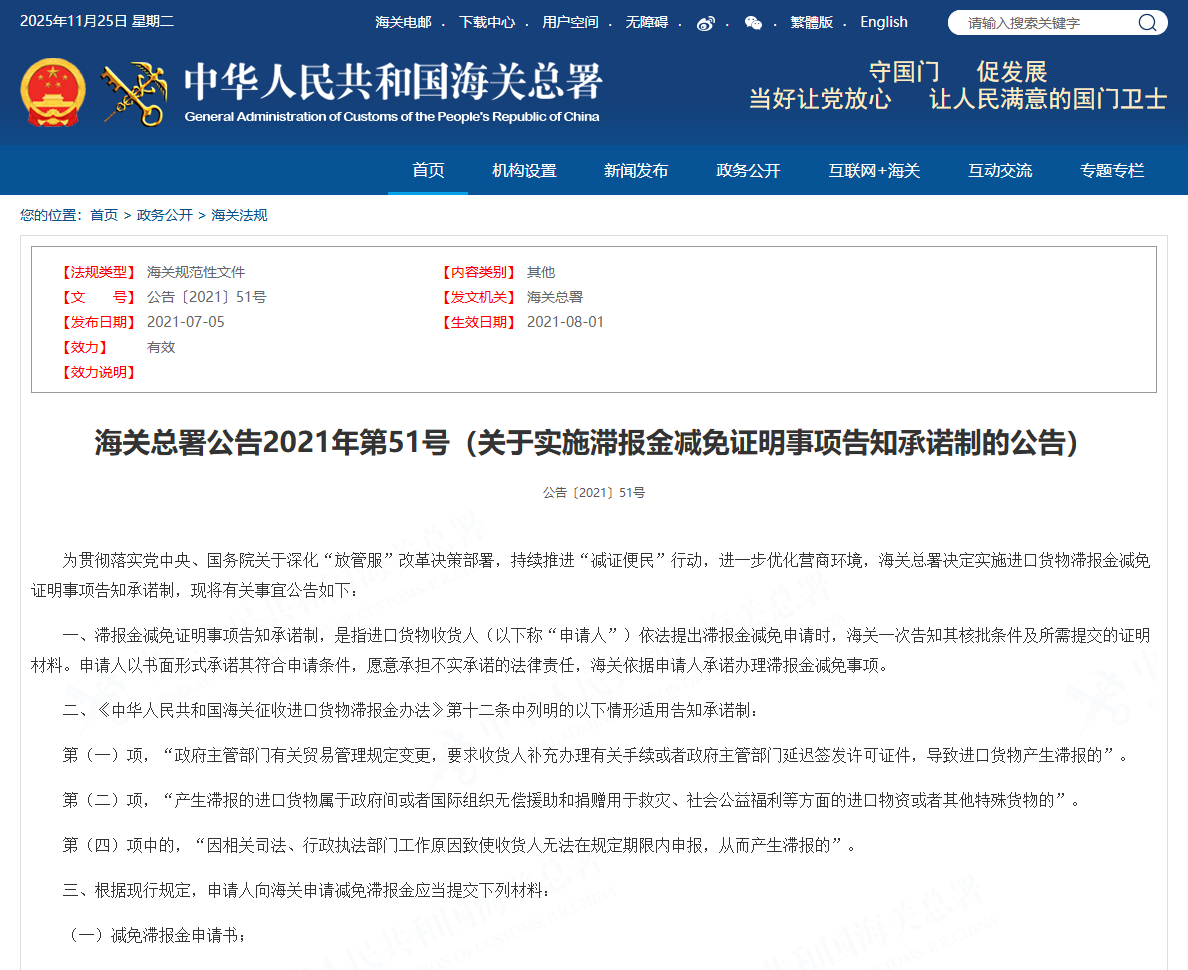
Task: Click the 海关电邮 link
Action: coord(403,22)
